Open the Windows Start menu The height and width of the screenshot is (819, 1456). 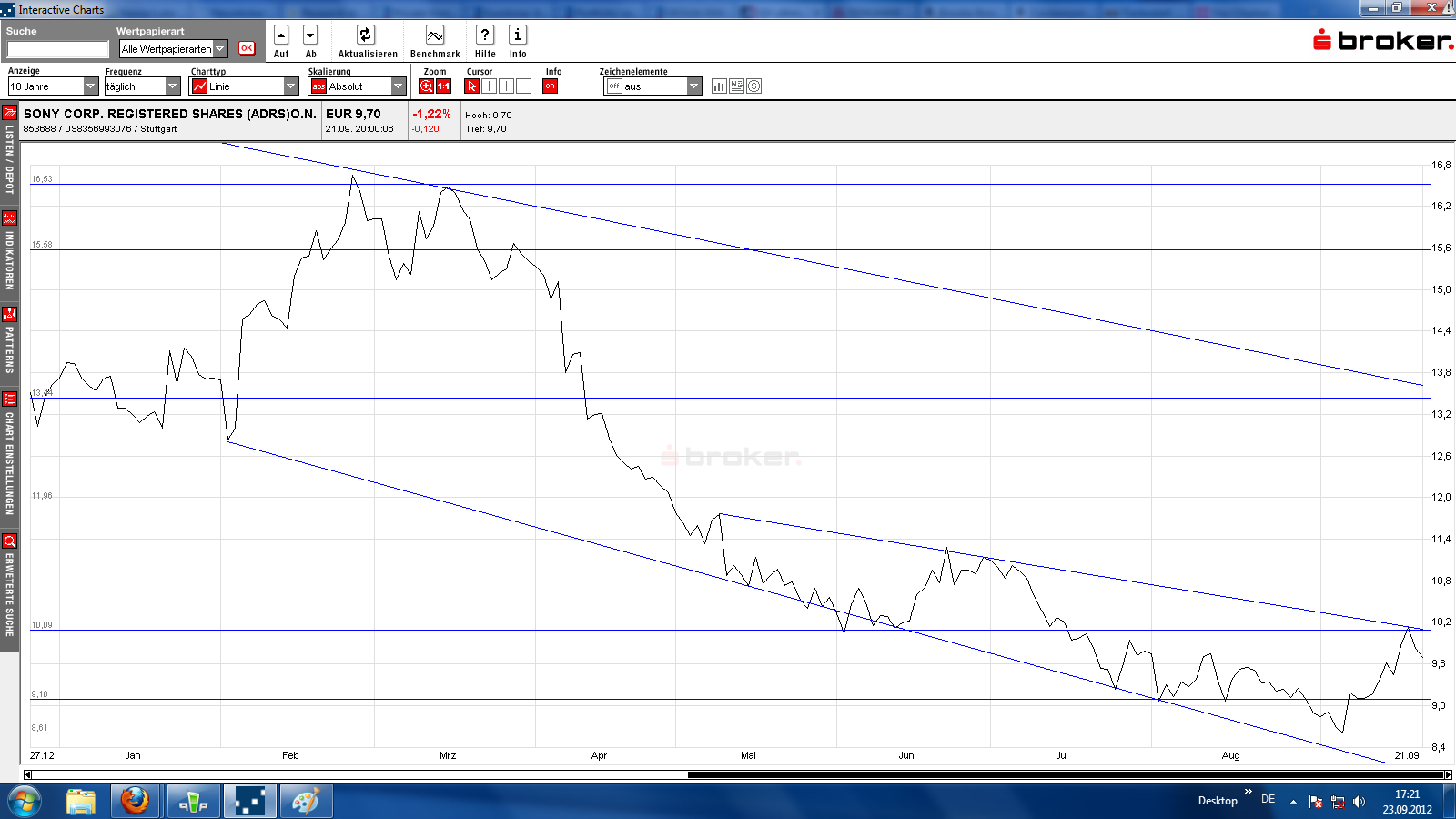tap(24, 801)
